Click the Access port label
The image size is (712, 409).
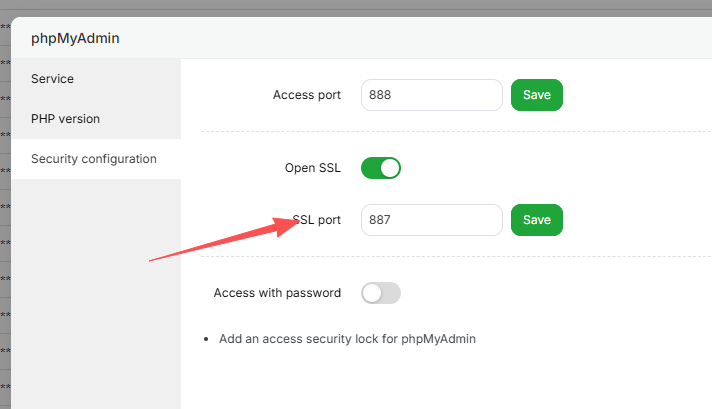[306, 95]
